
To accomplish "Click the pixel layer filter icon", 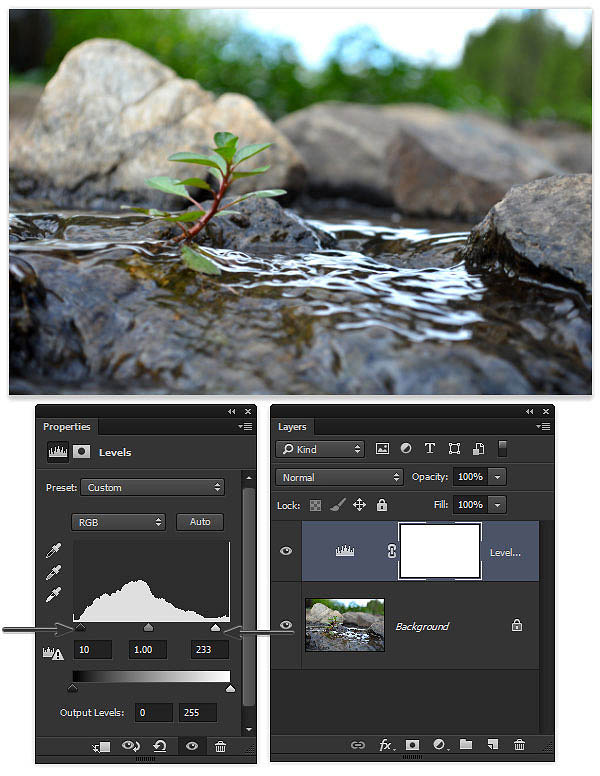I will coord(382,449).
